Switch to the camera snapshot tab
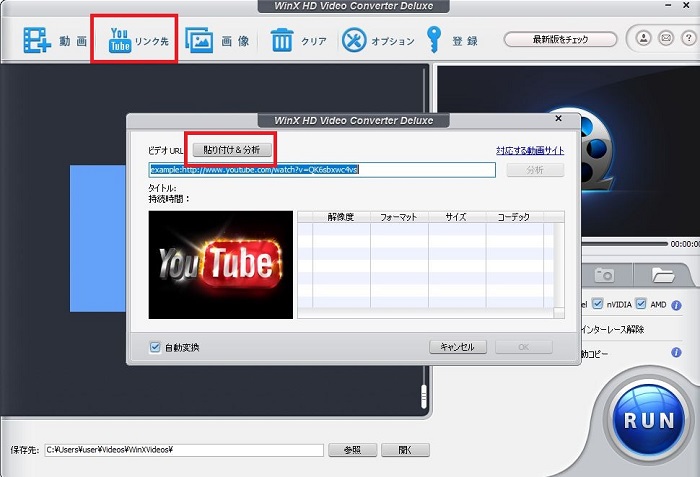Image resolution: width=700 pixels, height=477 pixels. 605,275
